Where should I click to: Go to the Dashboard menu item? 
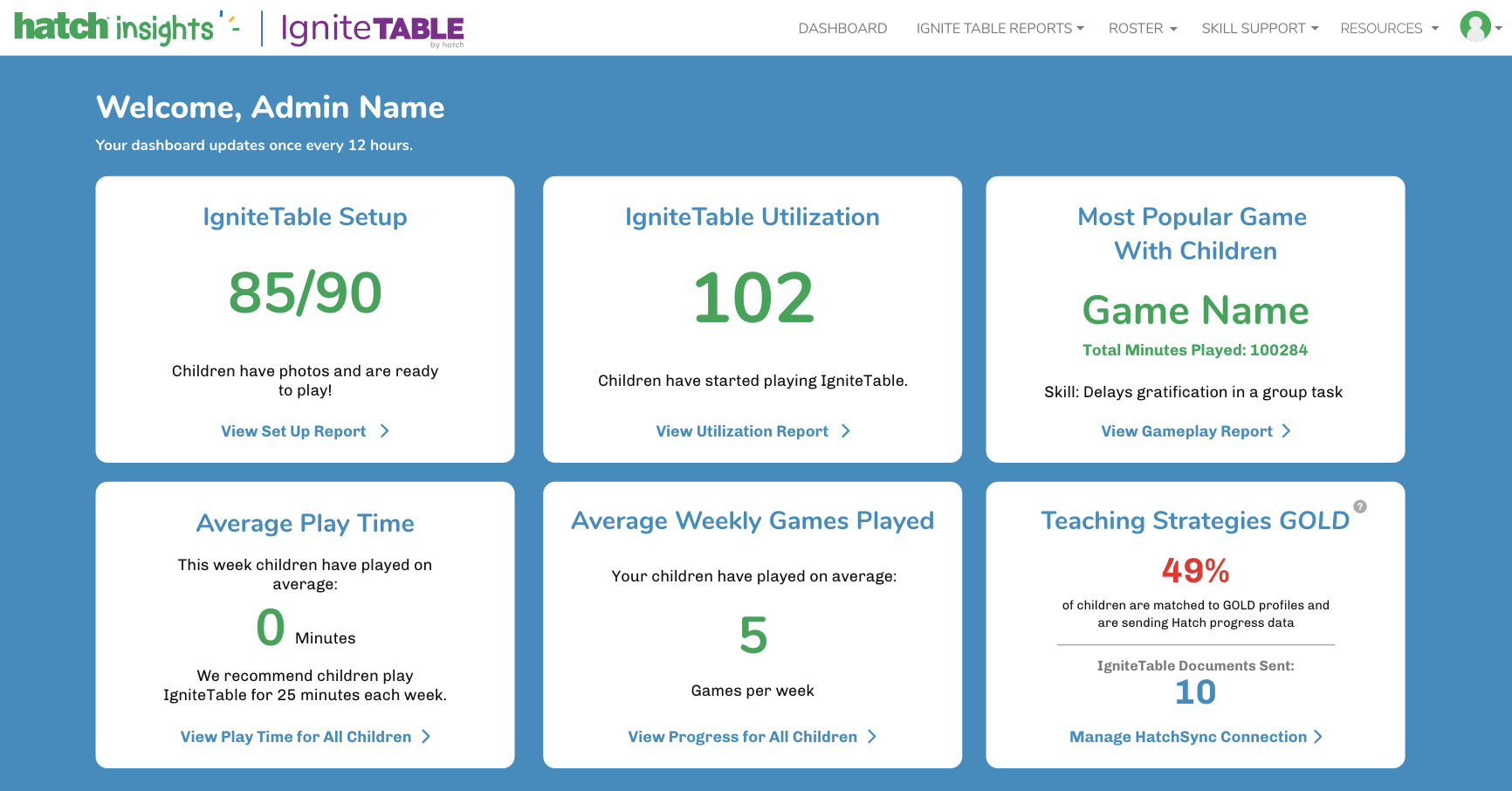(x=842, y=28)
